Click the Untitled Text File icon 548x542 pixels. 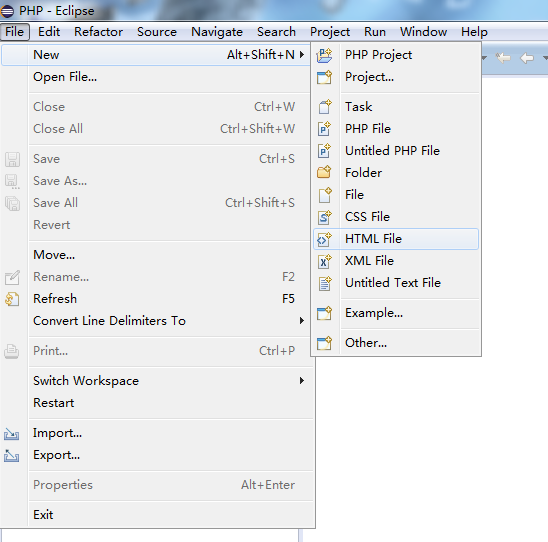[x=325, y=283]
